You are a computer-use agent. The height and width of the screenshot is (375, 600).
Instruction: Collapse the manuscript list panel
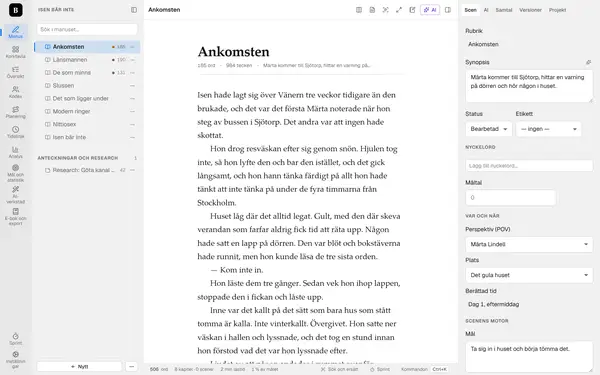(134, 10)
